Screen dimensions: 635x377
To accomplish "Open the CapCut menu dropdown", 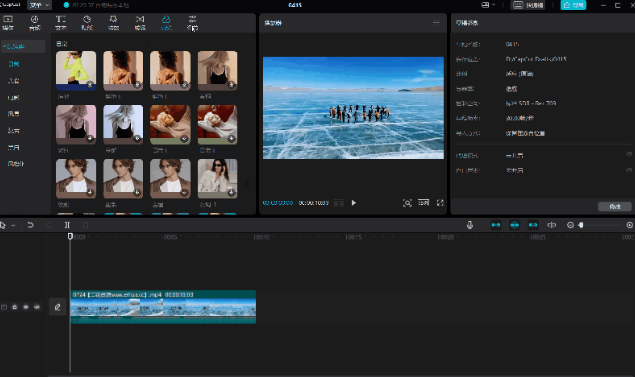I will coord(39,5).
